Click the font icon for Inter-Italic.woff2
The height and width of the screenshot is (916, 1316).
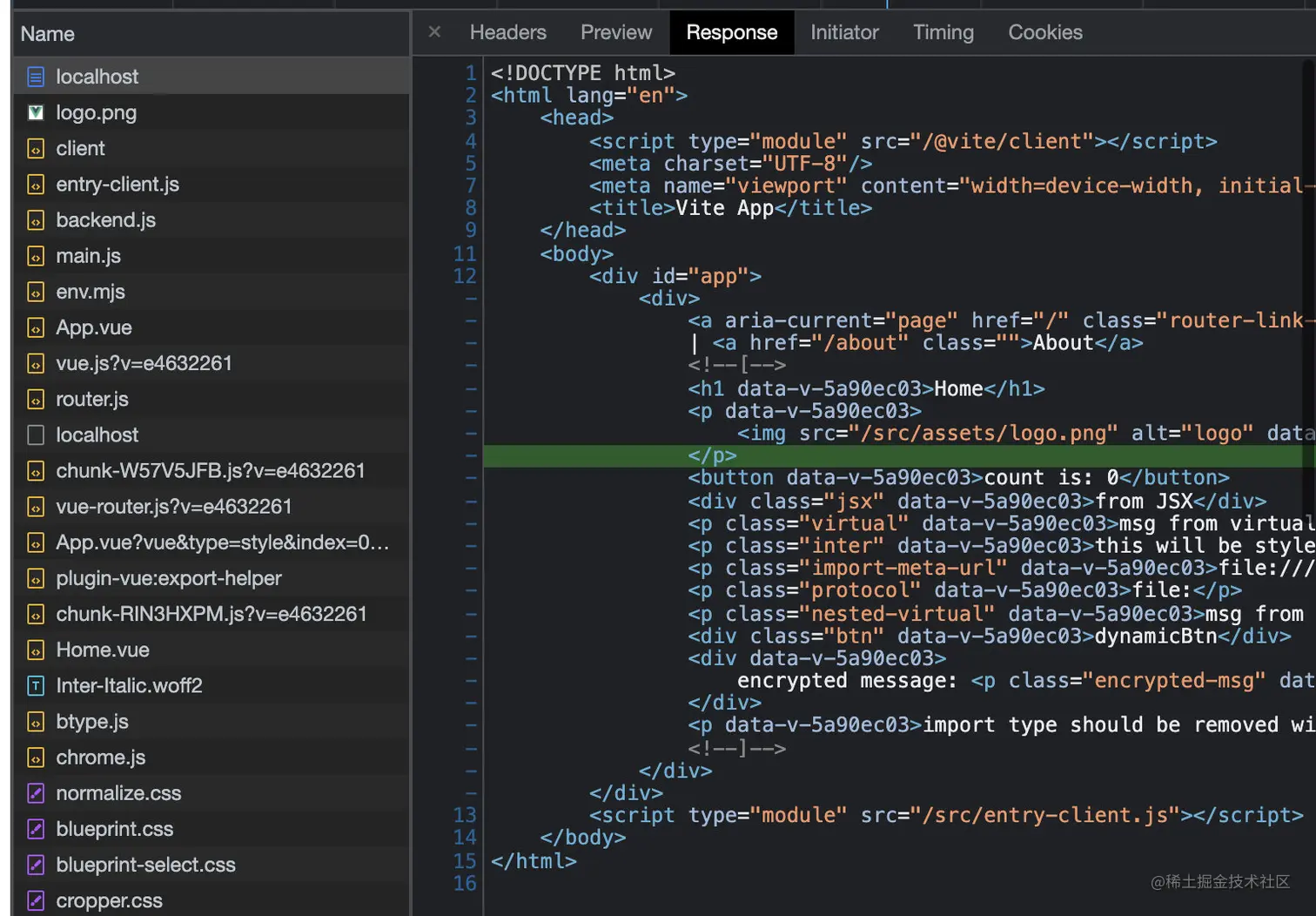36,686
